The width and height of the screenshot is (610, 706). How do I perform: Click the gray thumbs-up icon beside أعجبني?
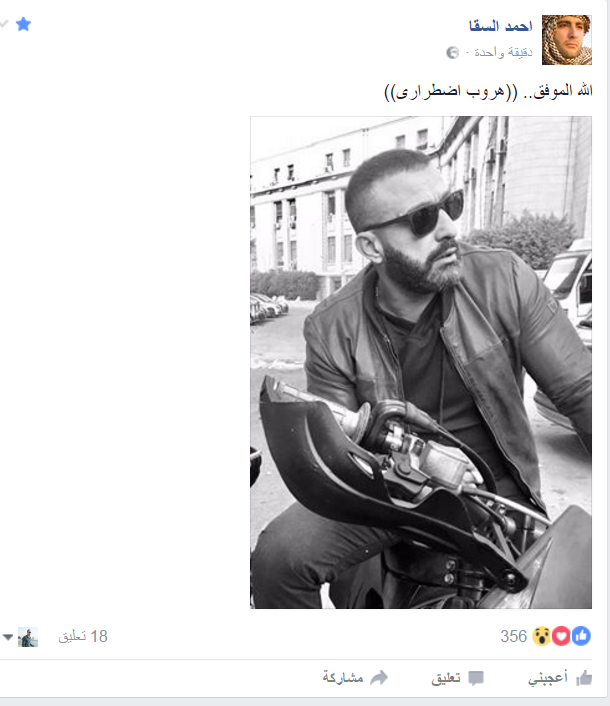point(584,678)
